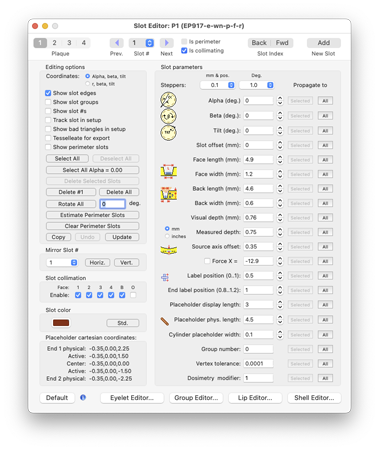Add a new slot
The width and height of the screenshot is (379, 450).
pos(324,43)
